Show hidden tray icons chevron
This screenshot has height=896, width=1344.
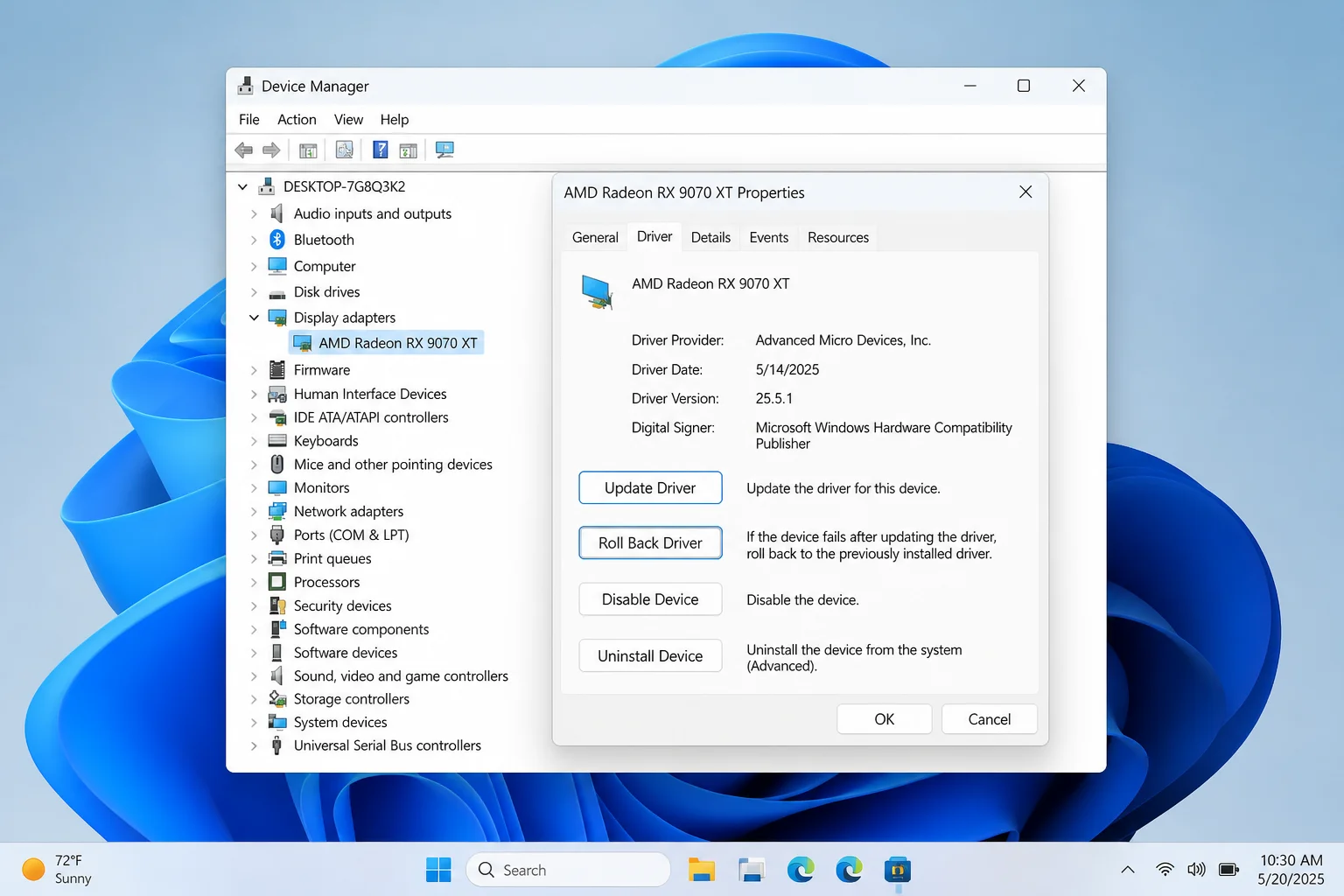click(x=1128, y=870)
